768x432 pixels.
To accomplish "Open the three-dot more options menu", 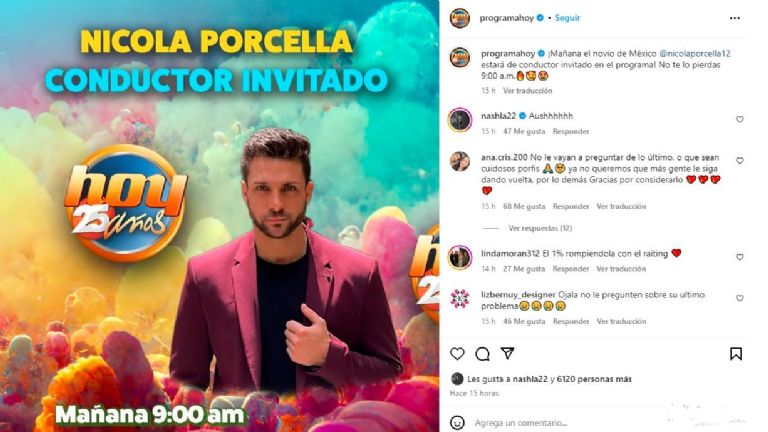I will tap(735, 18).
